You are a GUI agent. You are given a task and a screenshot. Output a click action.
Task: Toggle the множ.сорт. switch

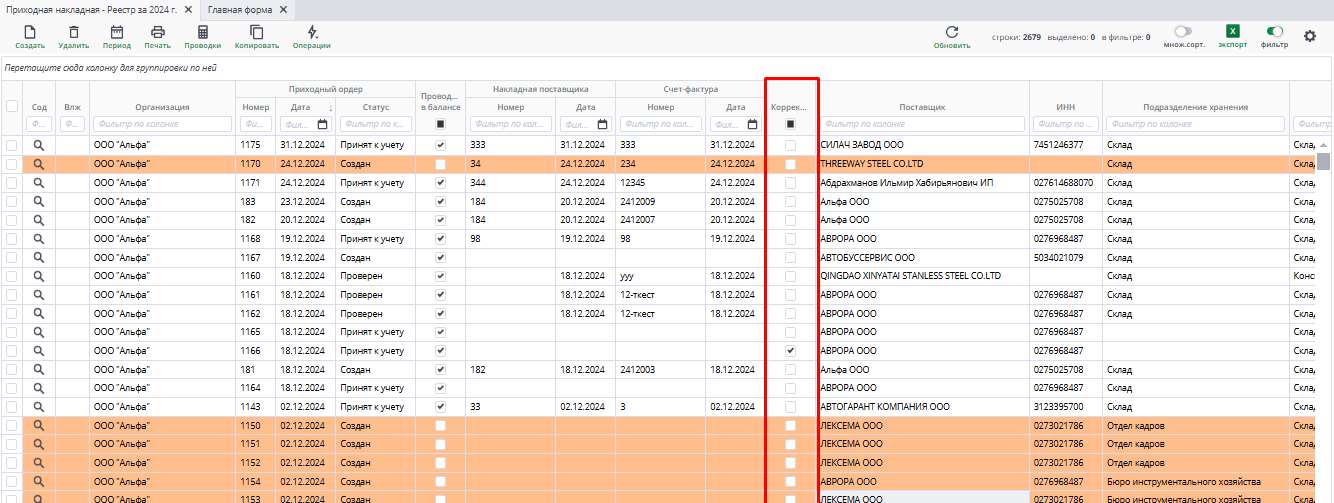coord(1183,32)
